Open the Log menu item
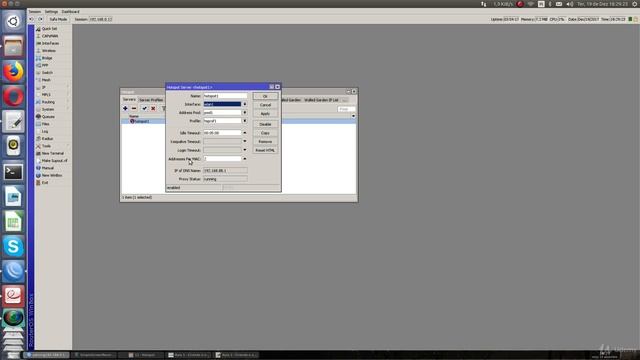Screen dimensions: 640x360 click(x=44, y=131)
